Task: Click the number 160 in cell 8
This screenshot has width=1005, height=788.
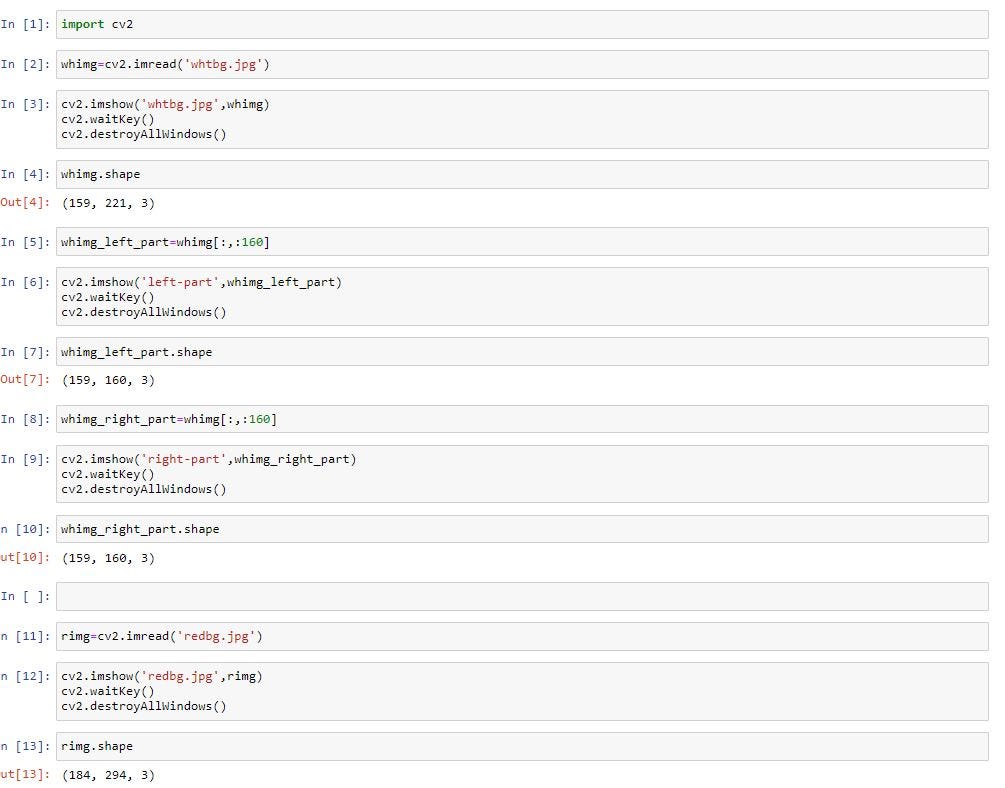Action: coord(259,419)
